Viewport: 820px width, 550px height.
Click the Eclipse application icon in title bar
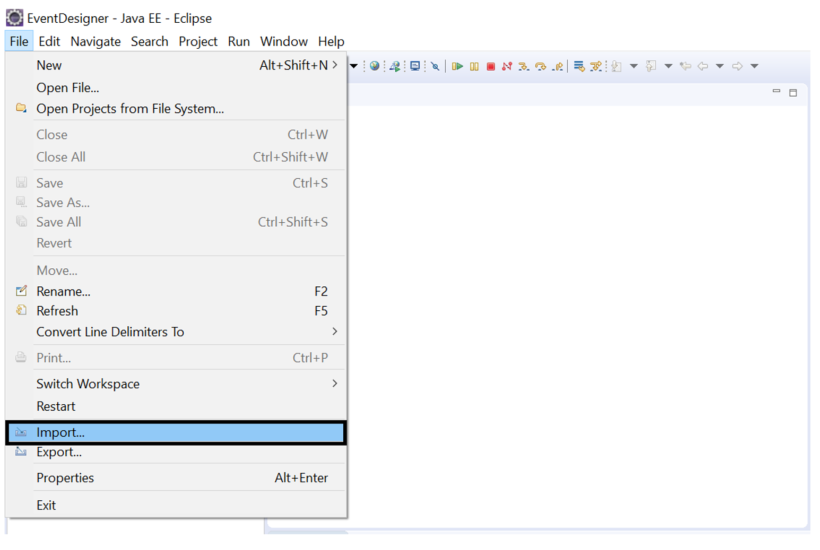[x=14, y=18]
